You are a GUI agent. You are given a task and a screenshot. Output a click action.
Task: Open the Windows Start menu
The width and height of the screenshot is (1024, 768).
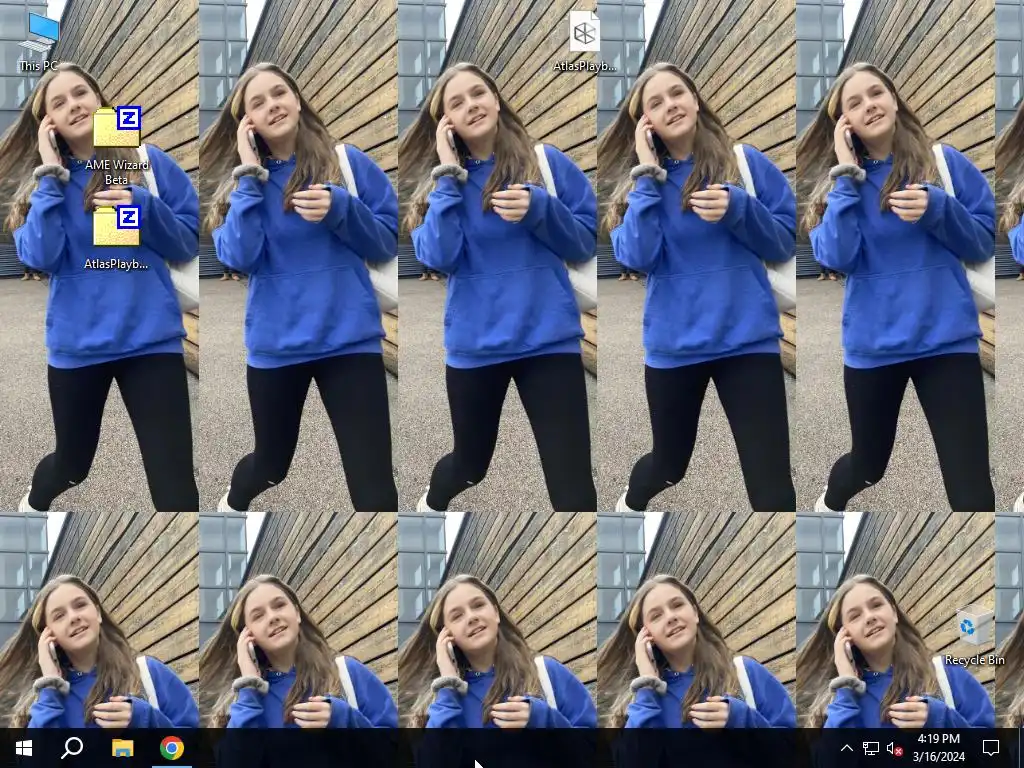(24, 748)
